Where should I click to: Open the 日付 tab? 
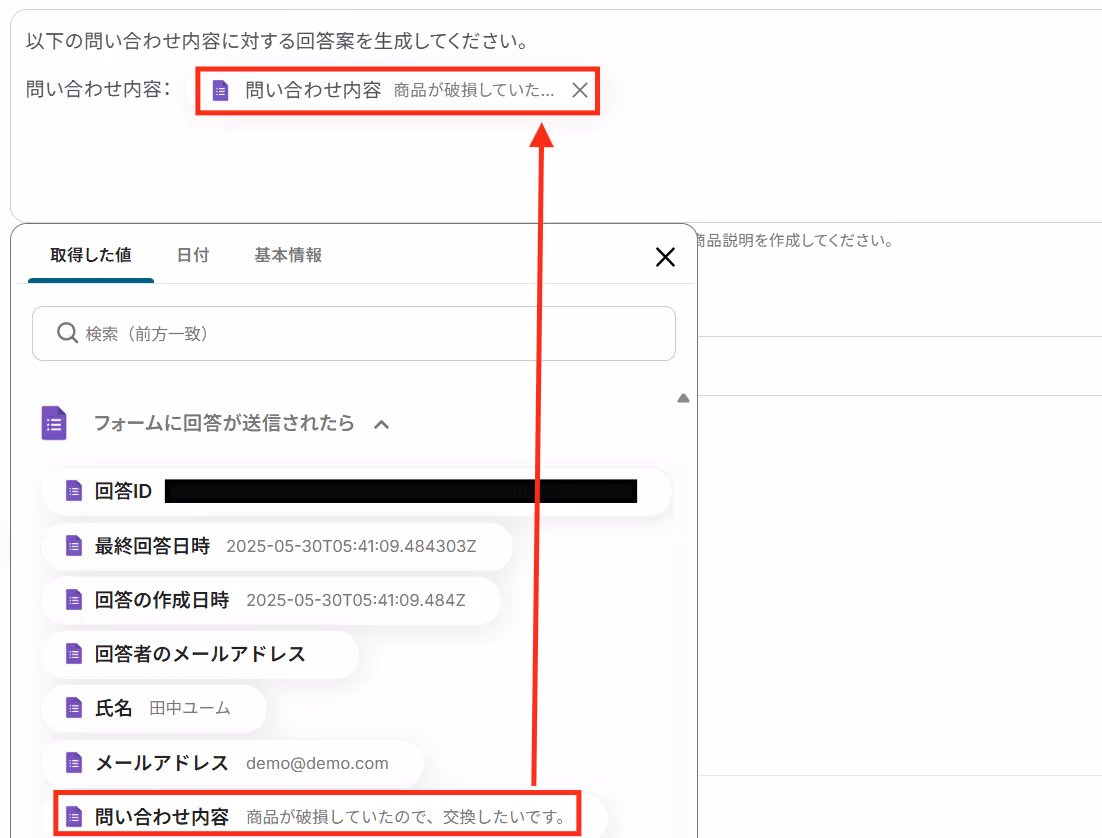[x=193, y=255]
